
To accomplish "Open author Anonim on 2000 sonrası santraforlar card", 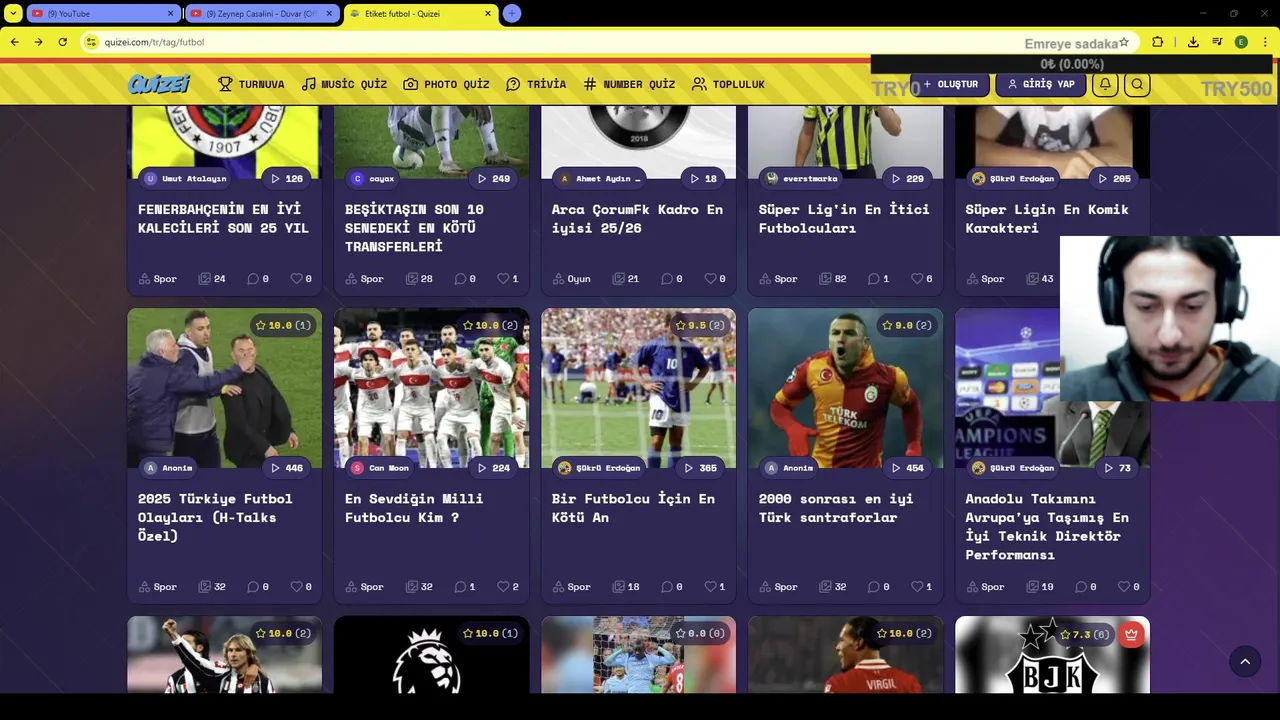I will click(x=790, y=467).
